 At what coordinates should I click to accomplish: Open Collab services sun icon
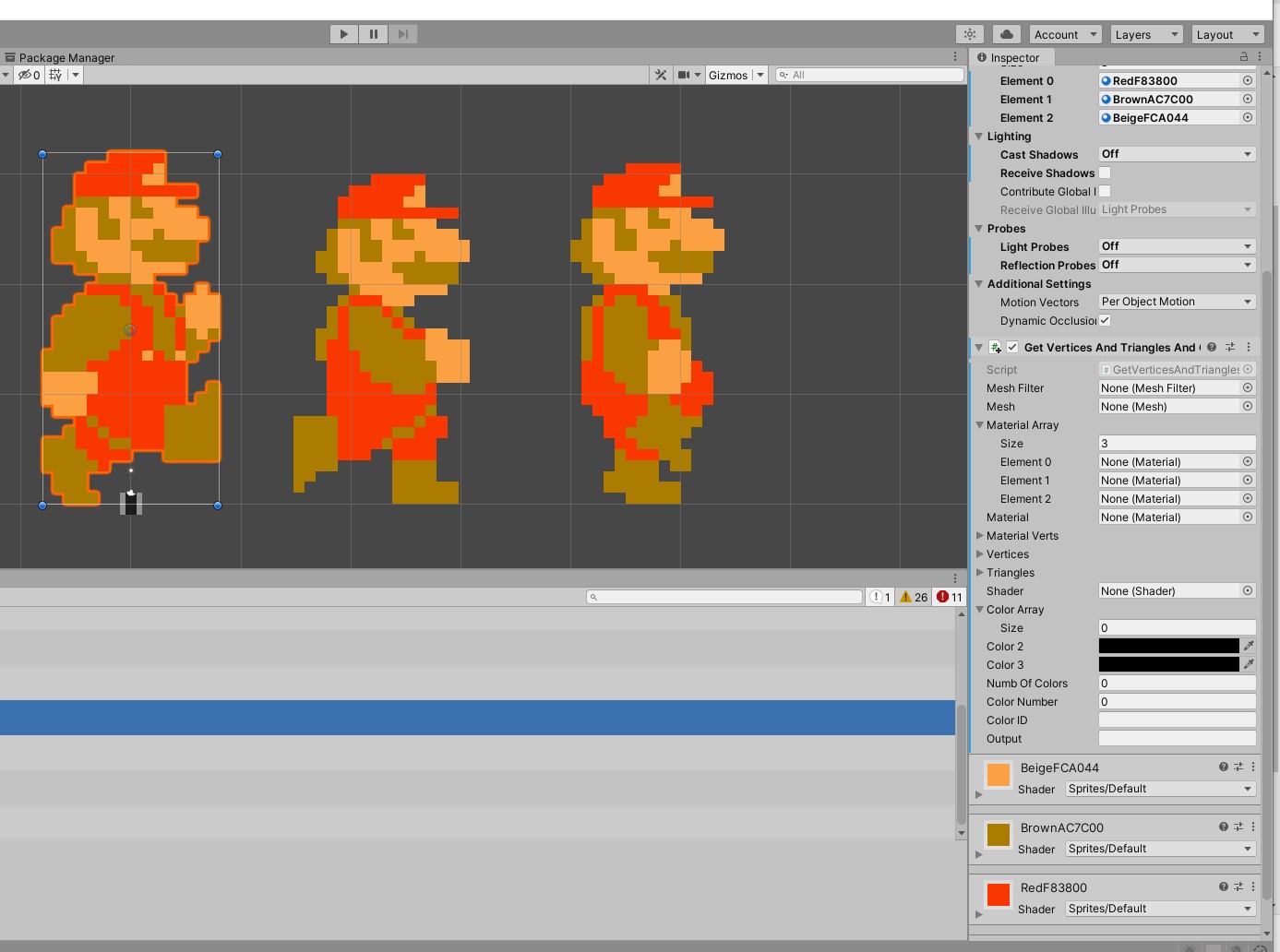click(970, 34)
